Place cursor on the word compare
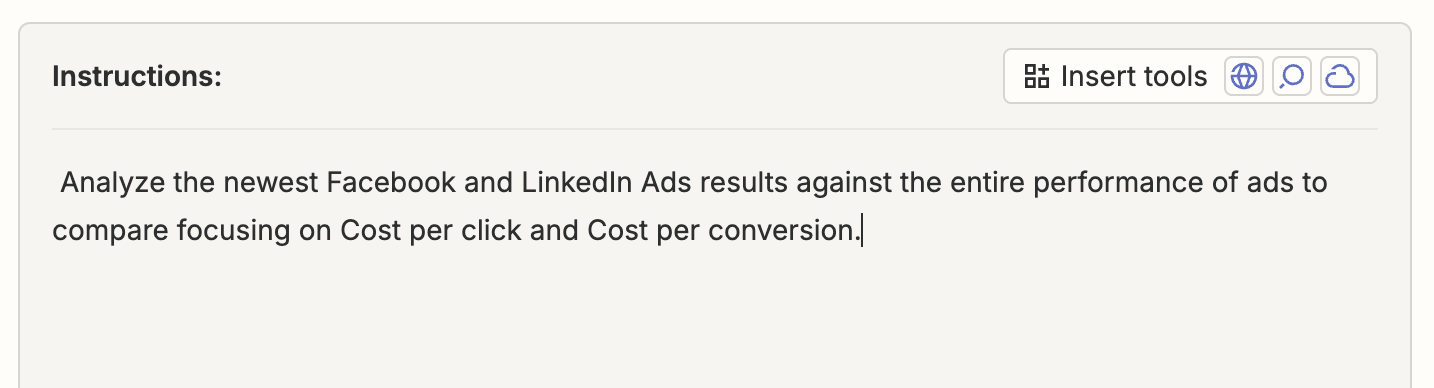The height and width of the screenshot is (388, 1434). pyautogui.click(x=110, y=231)
